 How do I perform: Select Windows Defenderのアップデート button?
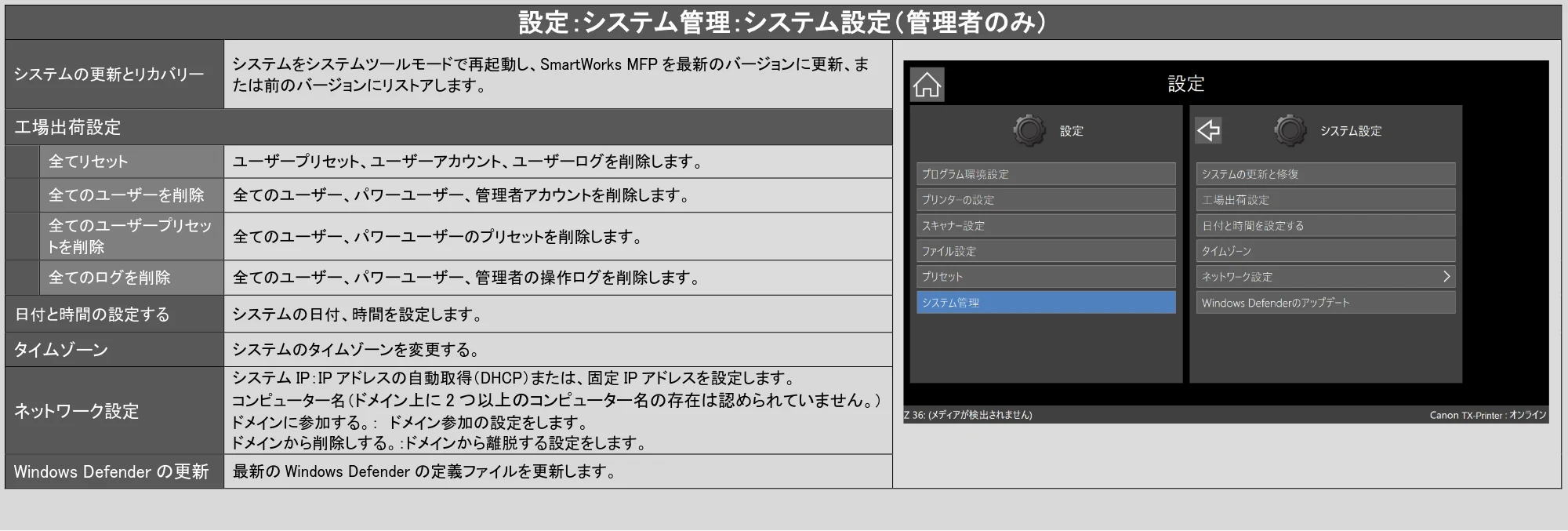pos(1326,303)
